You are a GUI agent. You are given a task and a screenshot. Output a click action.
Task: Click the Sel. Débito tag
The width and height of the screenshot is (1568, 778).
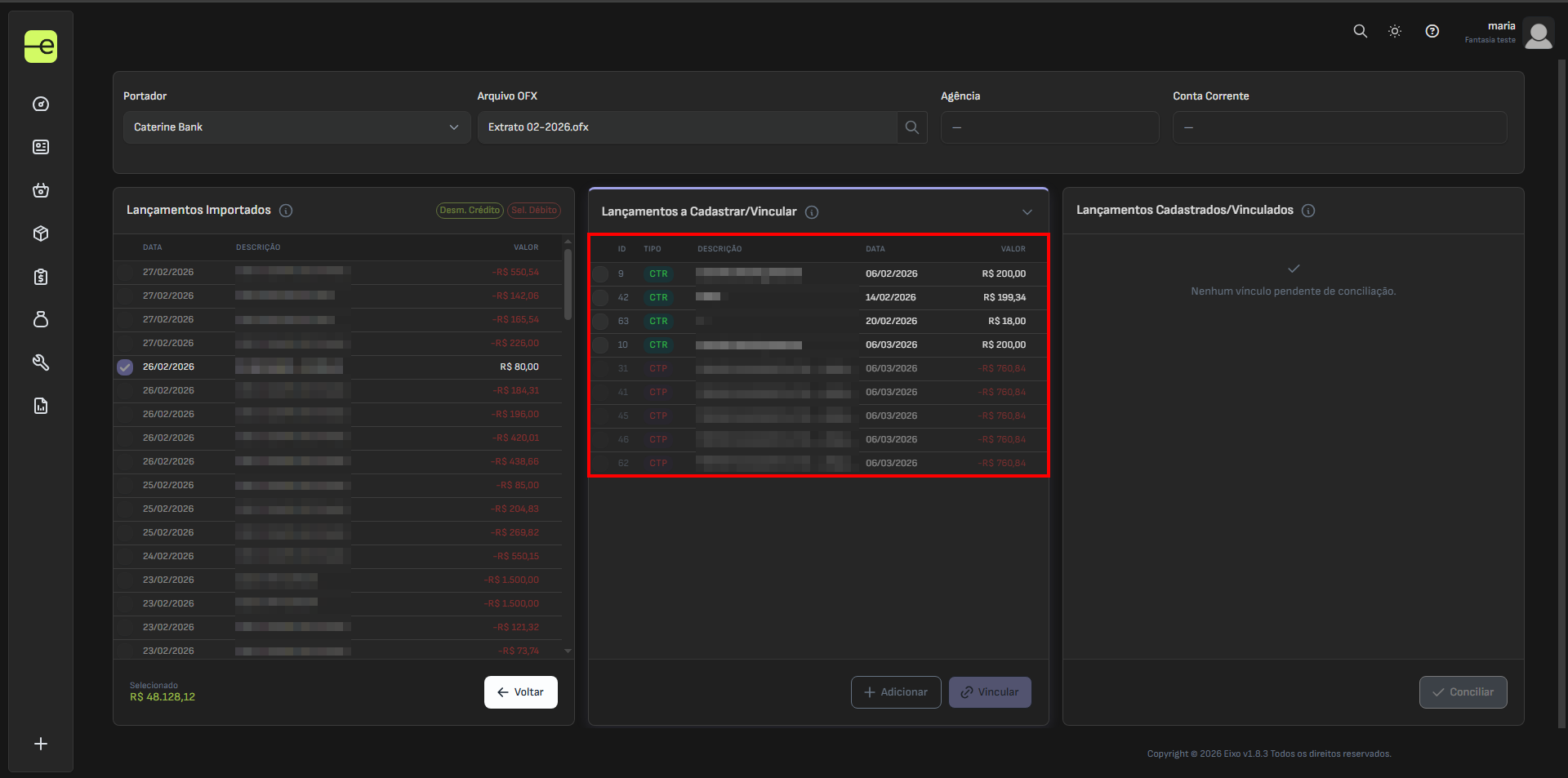tap(534, 211)
